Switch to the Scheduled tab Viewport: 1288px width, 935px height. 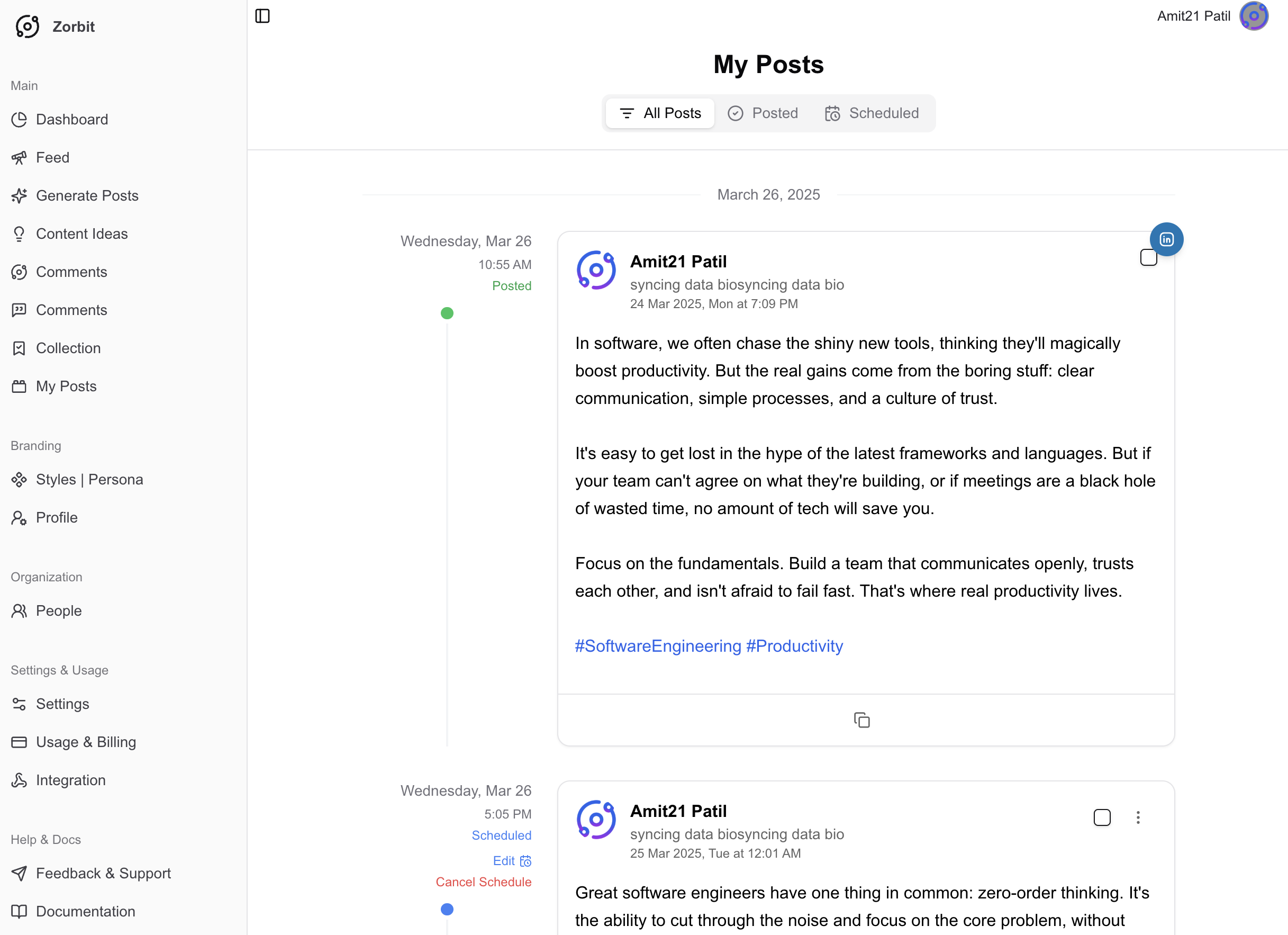point(872,113)
